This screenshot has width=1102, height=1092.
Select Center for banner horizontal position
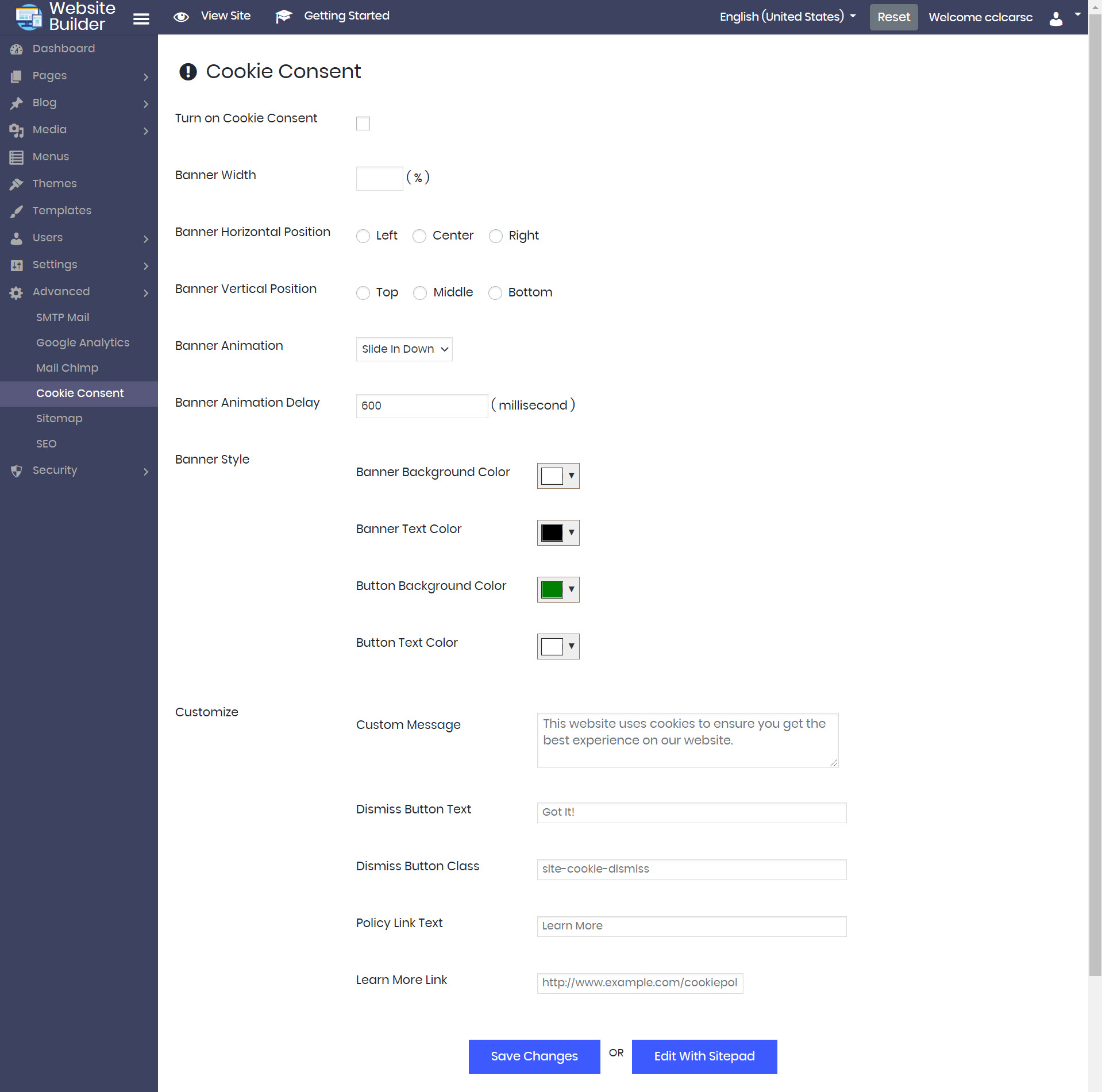tap(419, 236)
